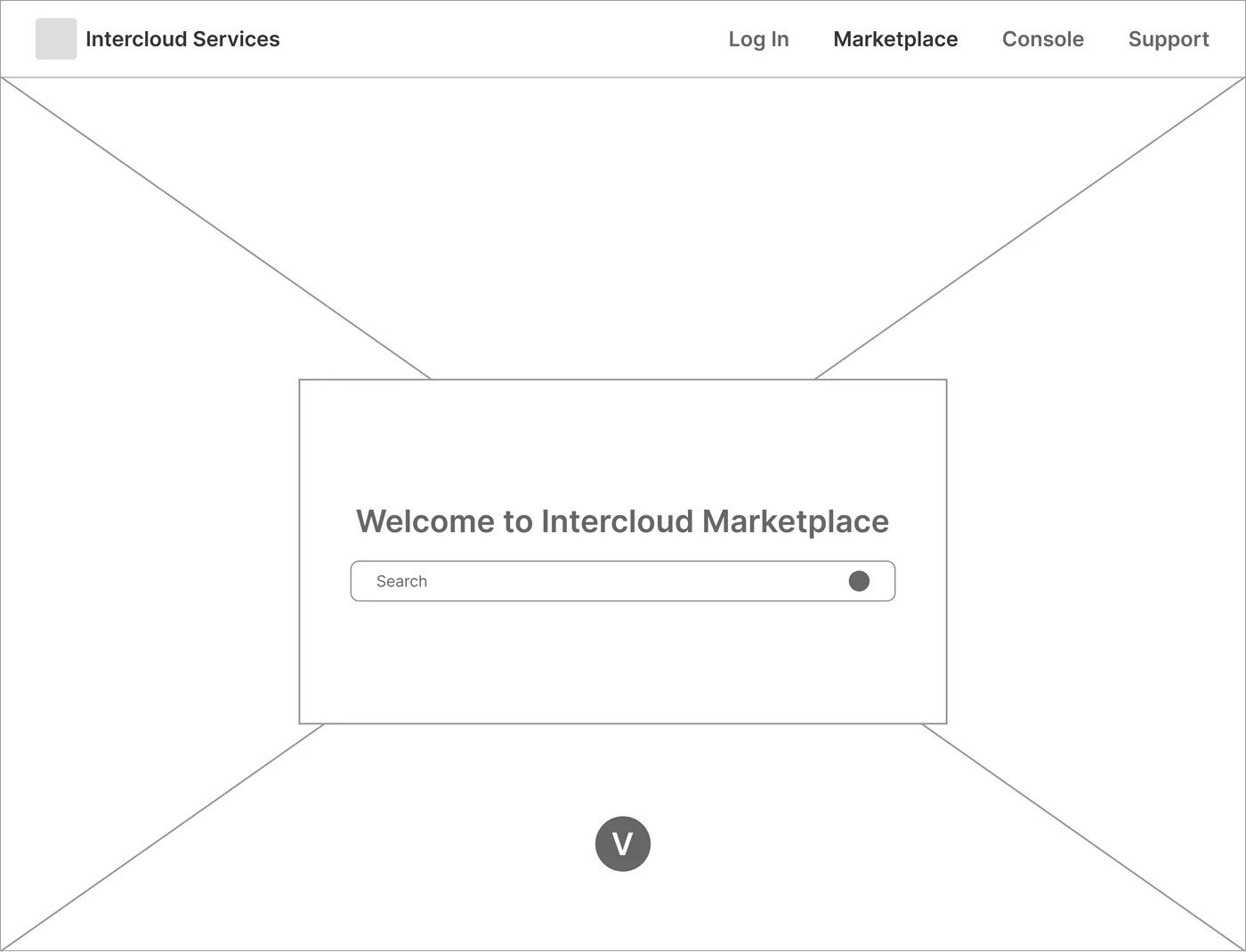This screenshot has width=1246, height=952.
Task: Click the circular down-arrow scroll button
Action: coord(623,843)
